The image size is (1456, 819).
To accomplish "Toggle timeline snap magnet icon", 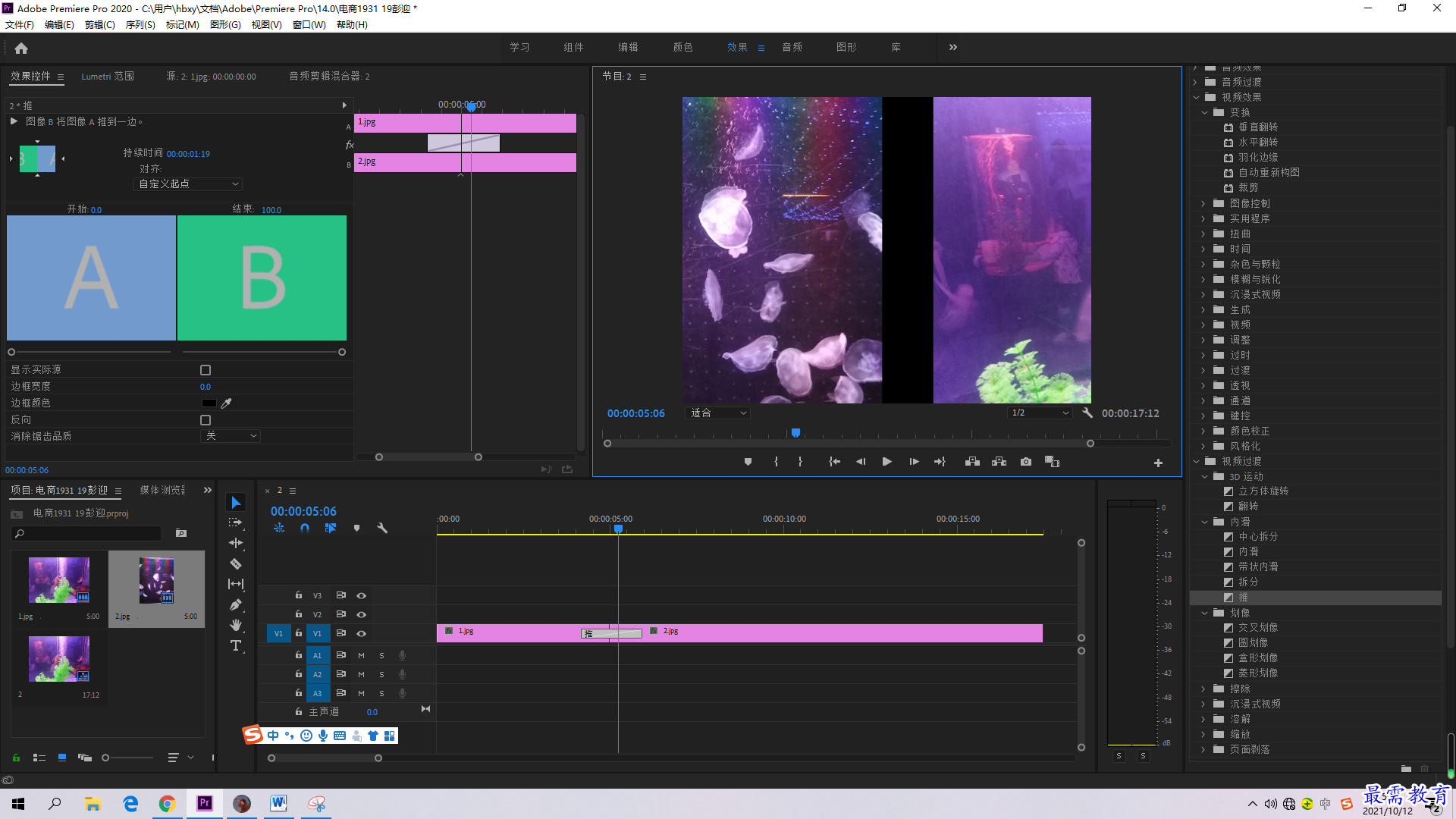I will coord(304,528).
